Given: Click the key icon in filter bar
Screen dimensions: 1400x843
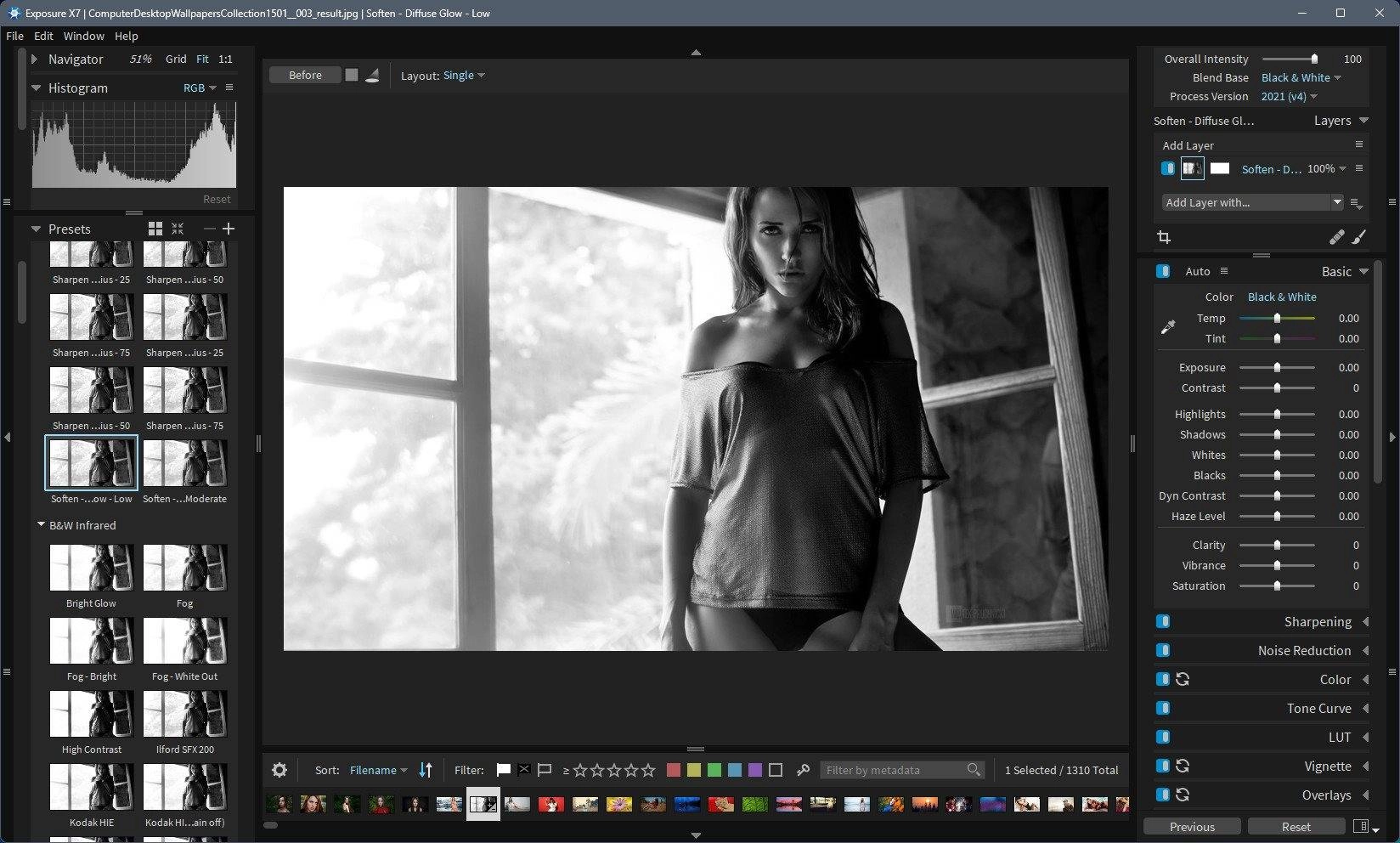Looking at the screenshot, I should [803, 770].
